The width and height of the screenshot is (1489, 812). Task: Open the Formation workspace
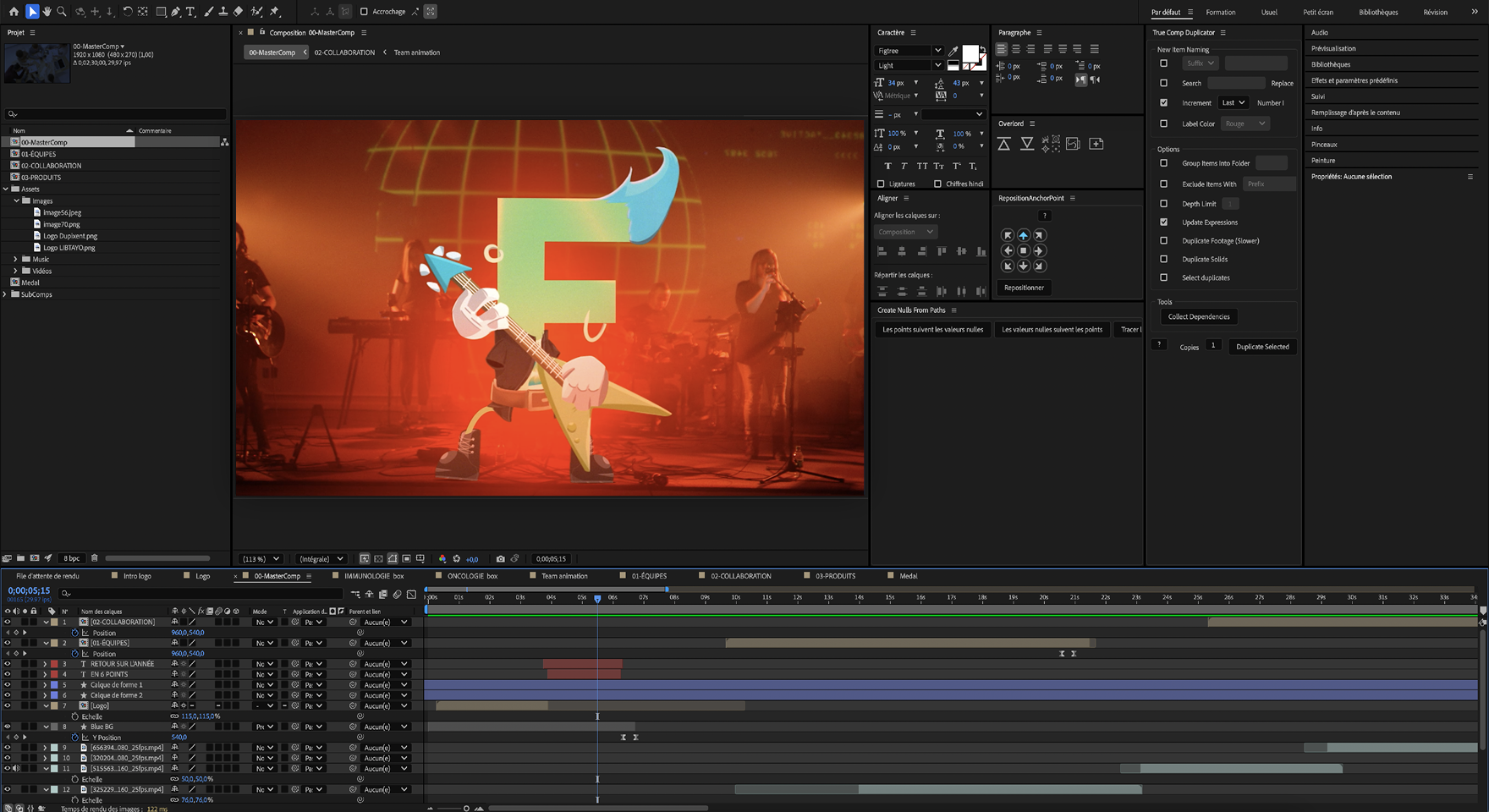(1220, 13)
